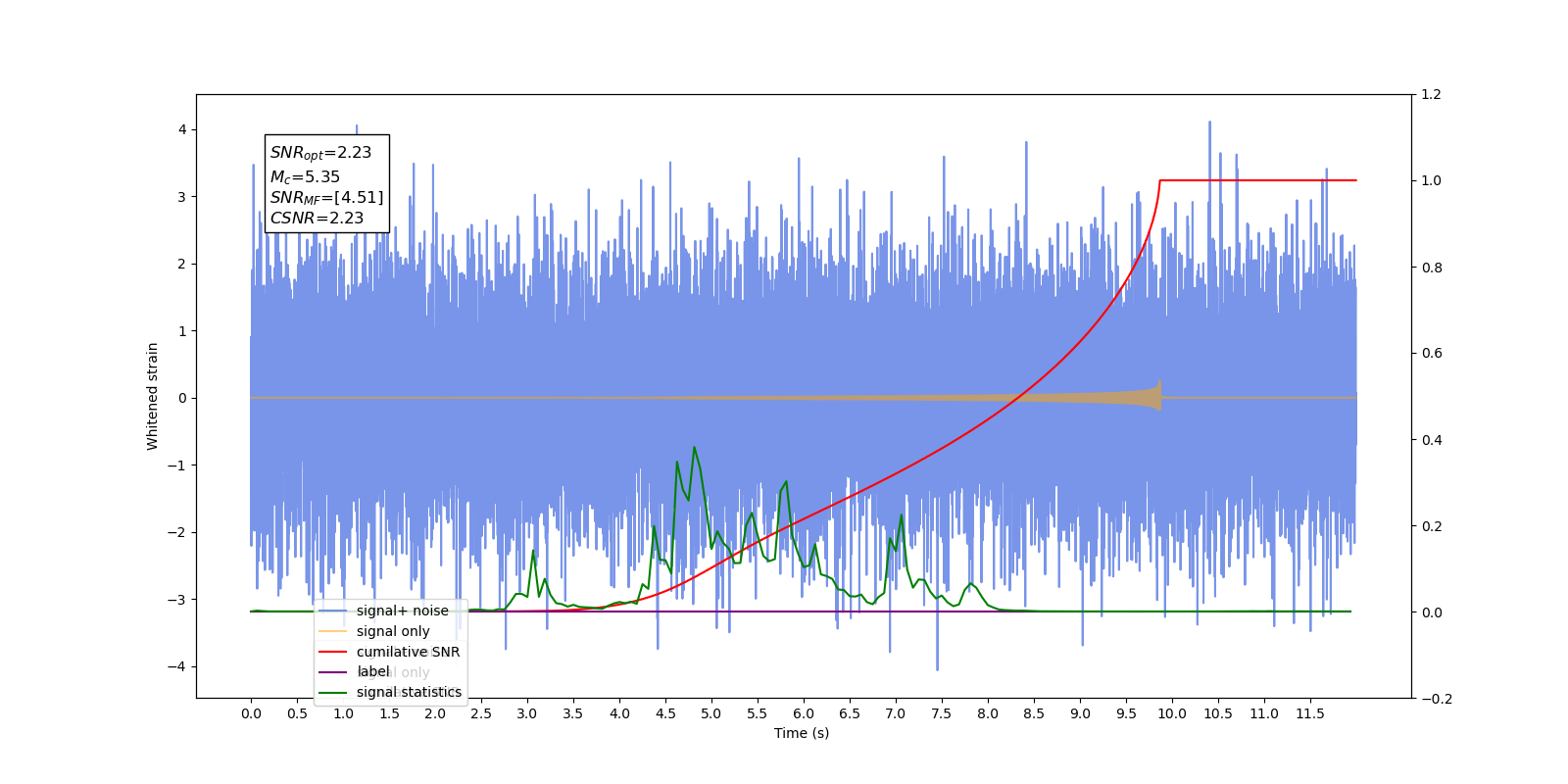Click the red curve's plateau corner at 1.0
Screen dimensions: 1568x784
pyautogui.click(x=1160, y=180)
